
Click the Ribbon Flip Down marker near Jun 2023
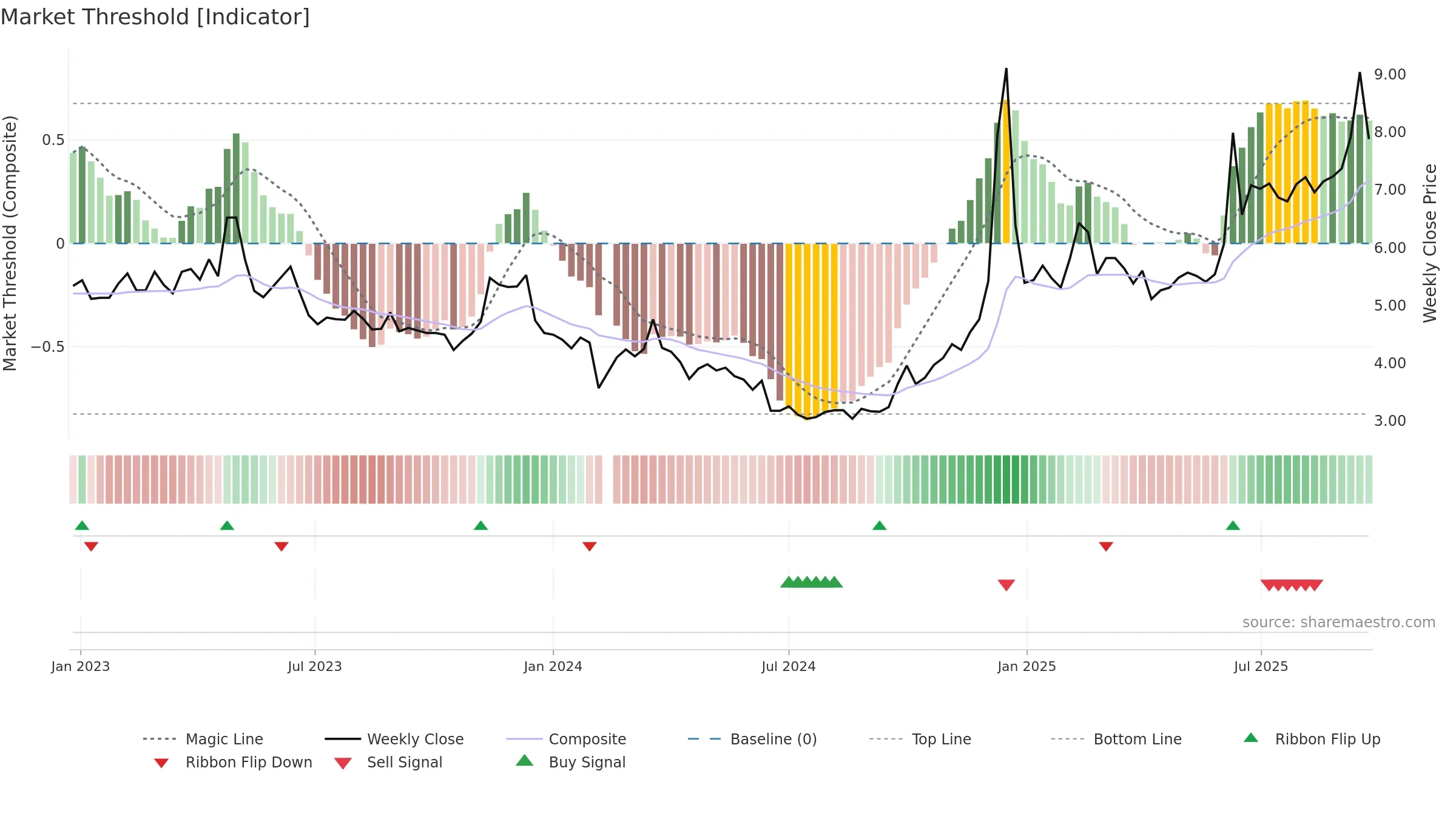281,546
